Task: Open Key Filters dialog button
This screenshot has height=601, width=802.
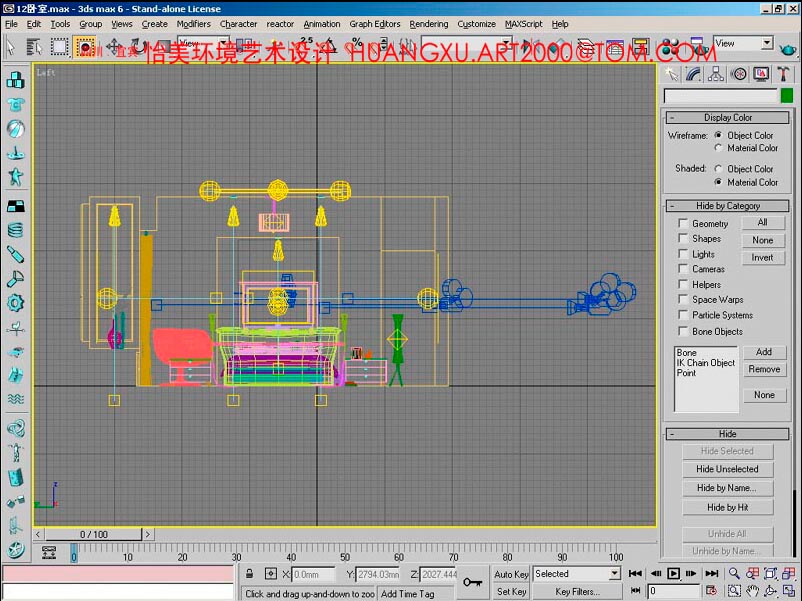Action: [577, 592]
